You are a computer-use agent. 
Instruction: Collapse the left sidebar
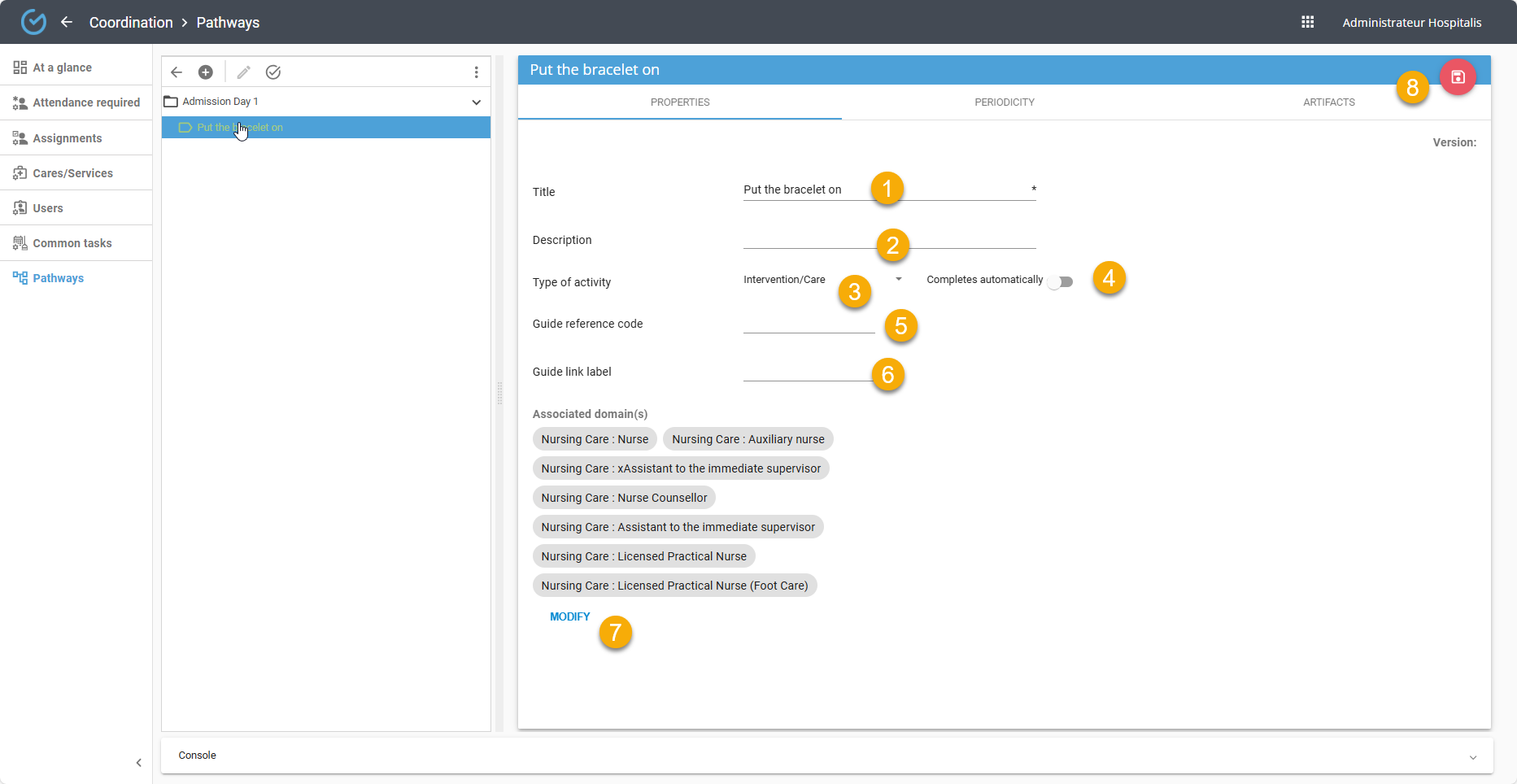[x=138, y=763]
